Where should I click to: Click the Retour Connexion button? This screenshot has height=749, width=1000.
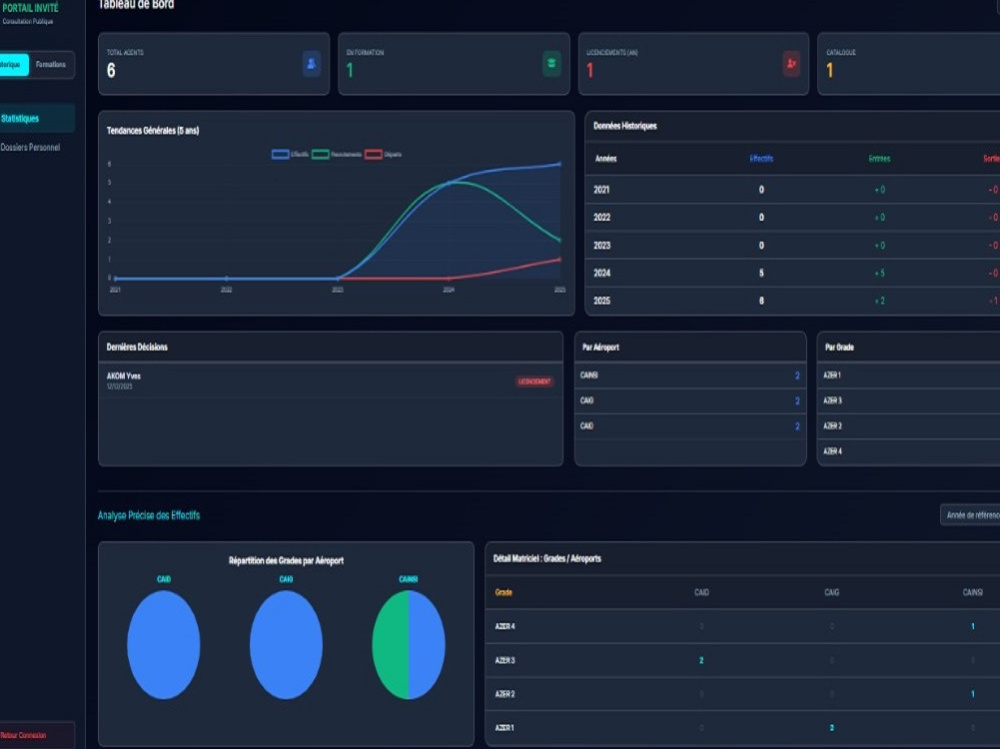[x=36, y=735]
